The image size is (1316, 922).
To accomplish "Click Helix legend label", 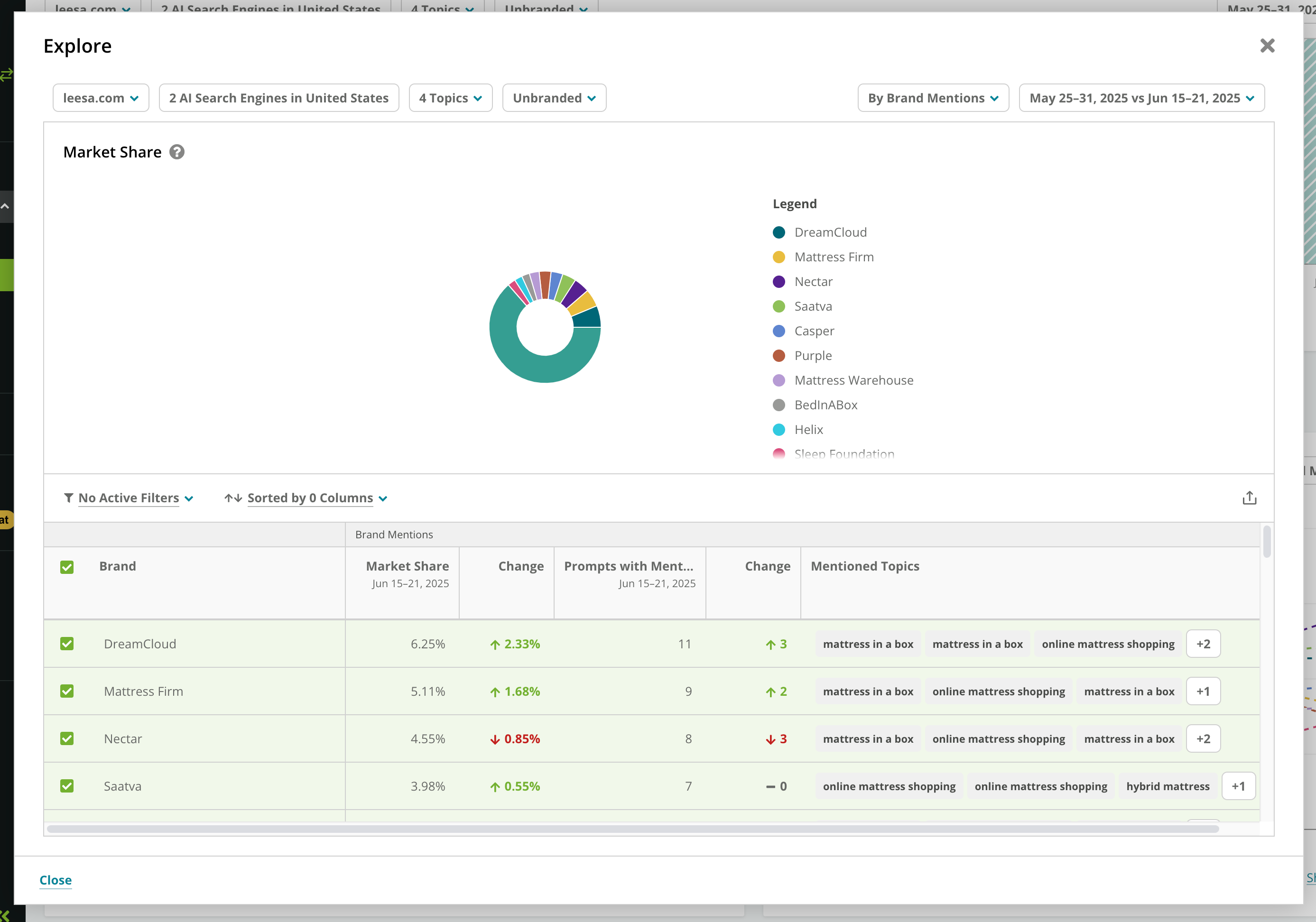I will coord(808,429).
